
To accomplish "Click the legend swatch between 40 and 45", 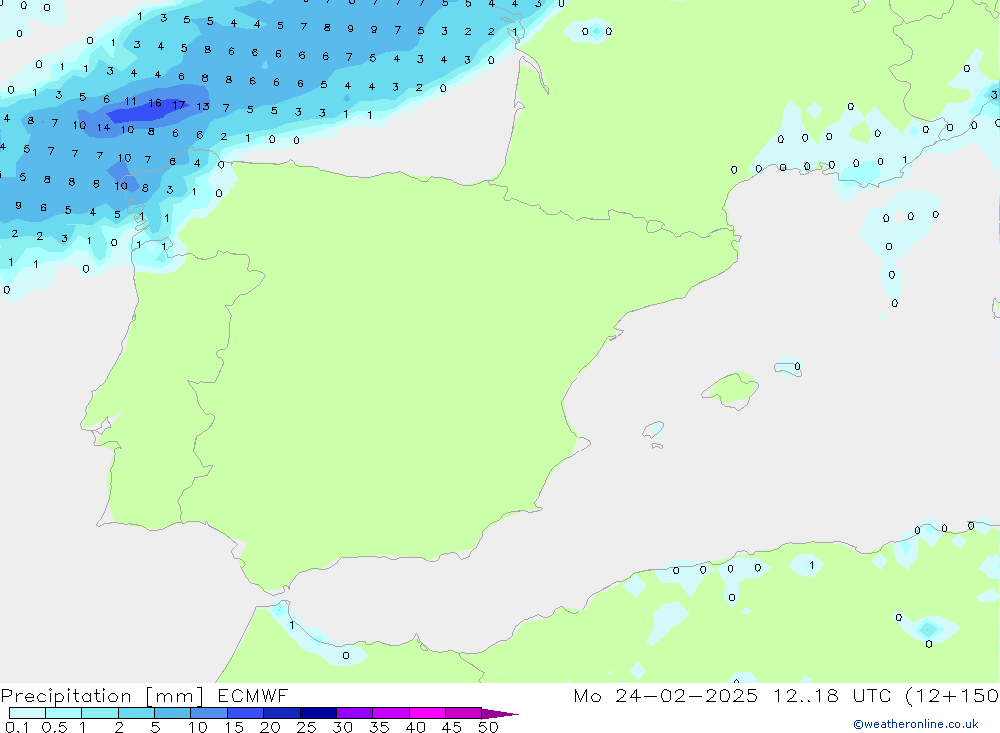I will [x=427, y=713].
